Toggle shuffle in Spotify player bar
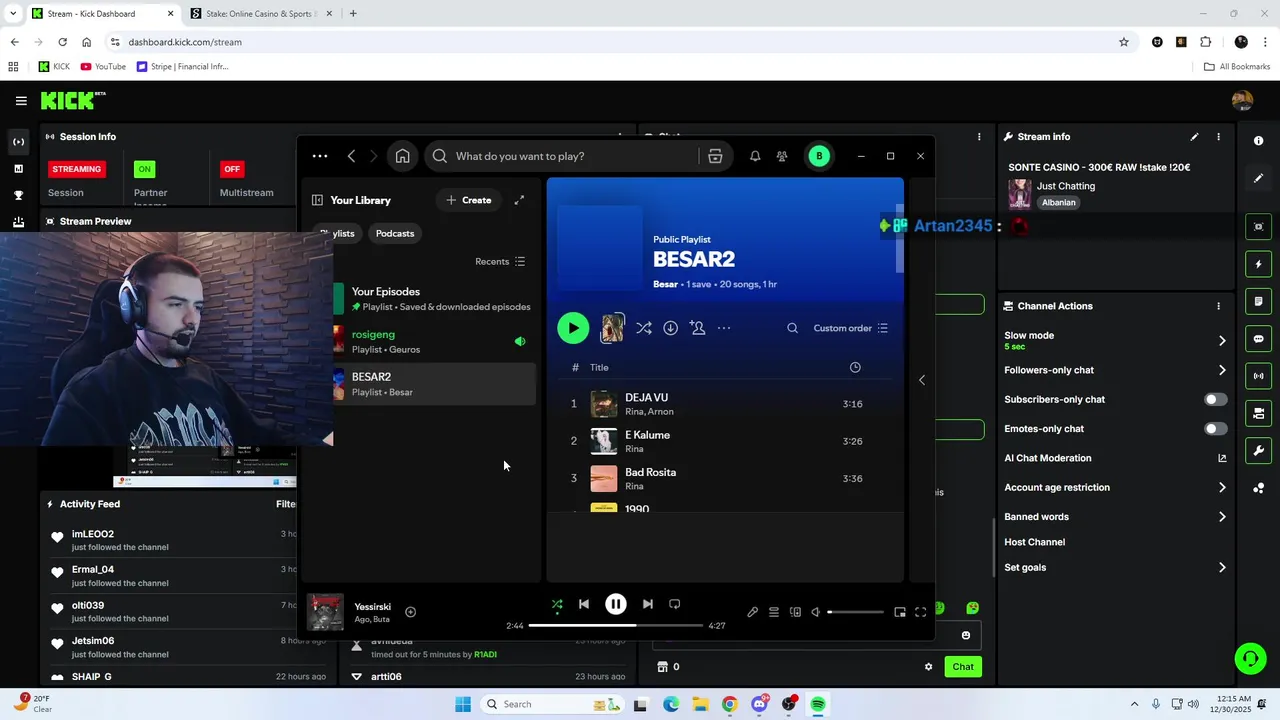Screen dimensions: 1280x720 [557, 604]
